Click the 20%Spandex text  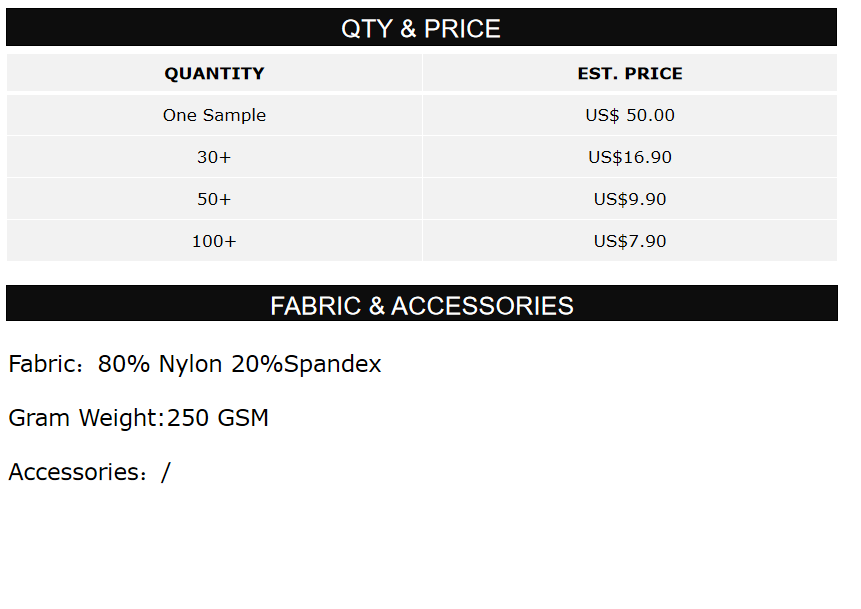pyautogui.click(x=306, y=364)
